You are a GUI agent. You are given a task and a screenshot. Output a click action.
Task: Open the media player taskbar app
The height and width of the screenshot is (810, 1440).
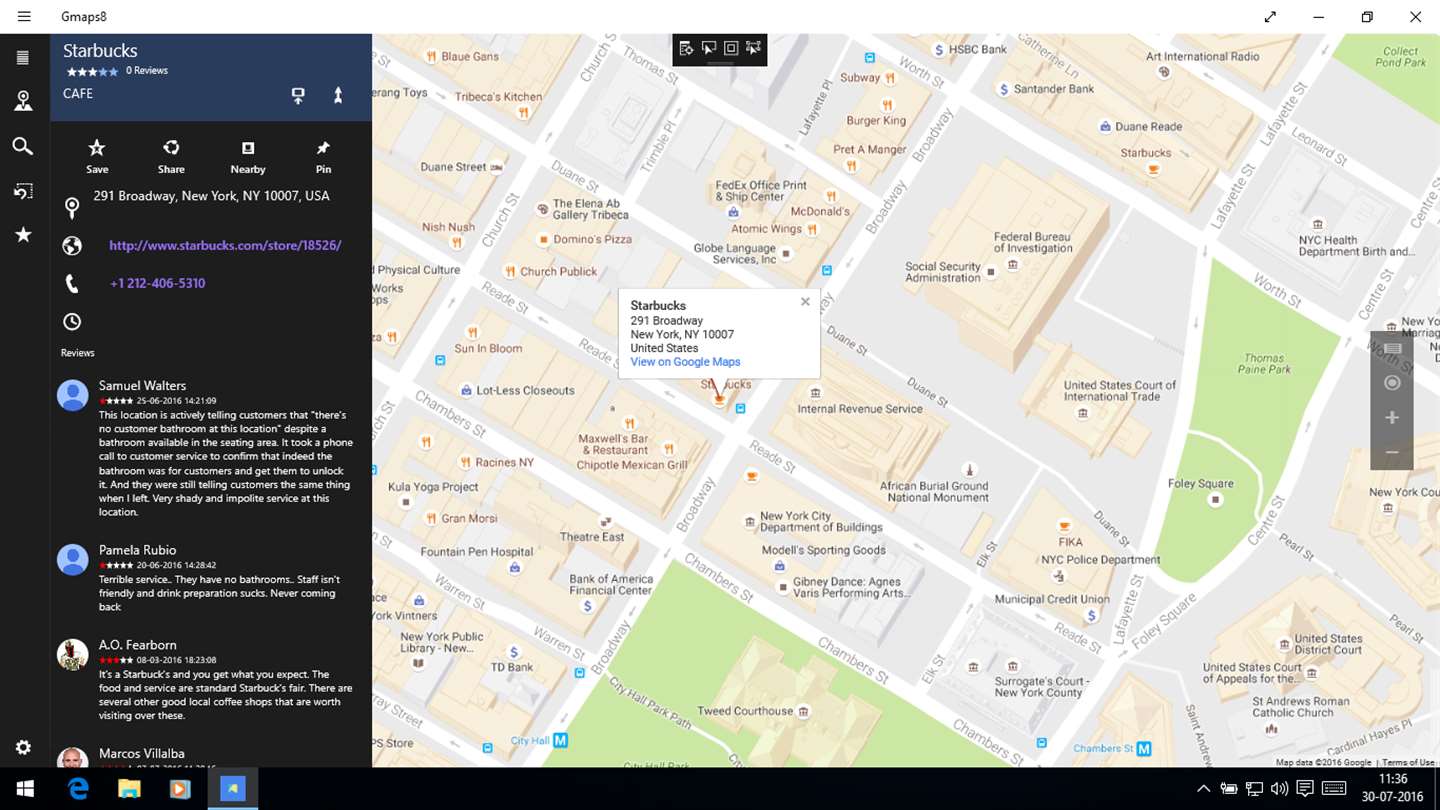(x=180, y=789)
